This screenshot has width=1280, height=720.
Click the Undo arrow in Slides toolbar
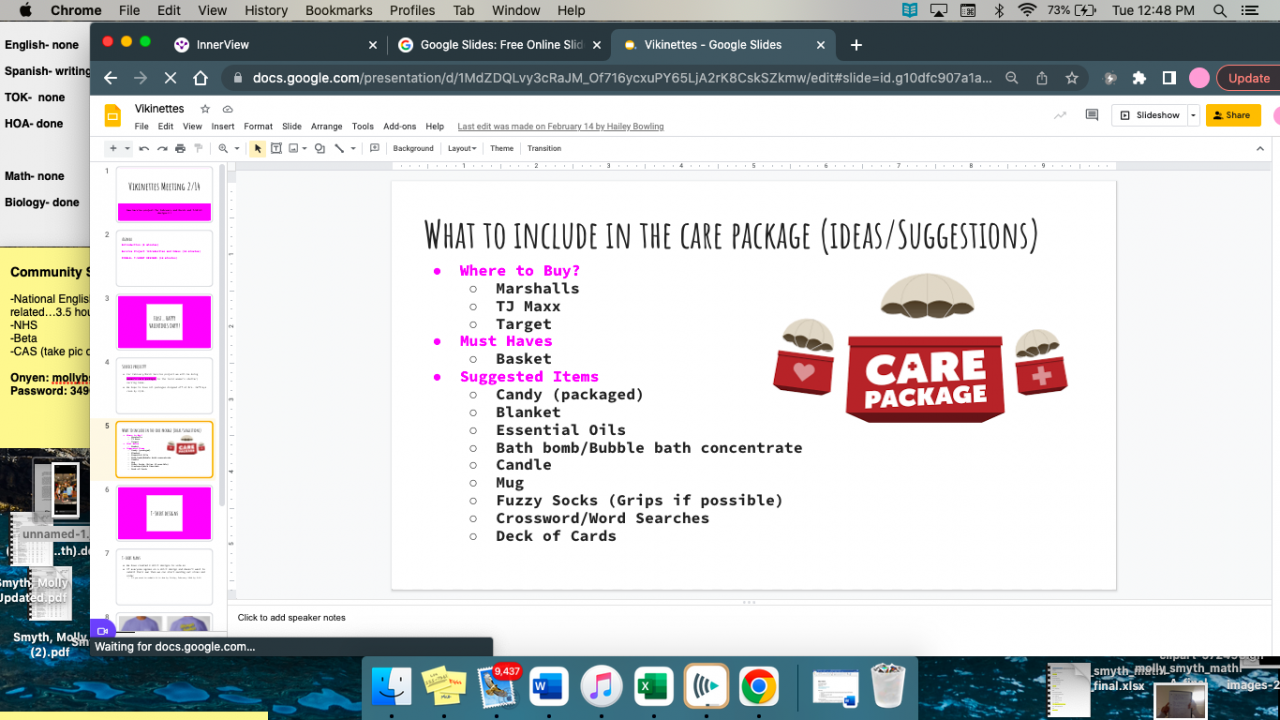point(144,148)
